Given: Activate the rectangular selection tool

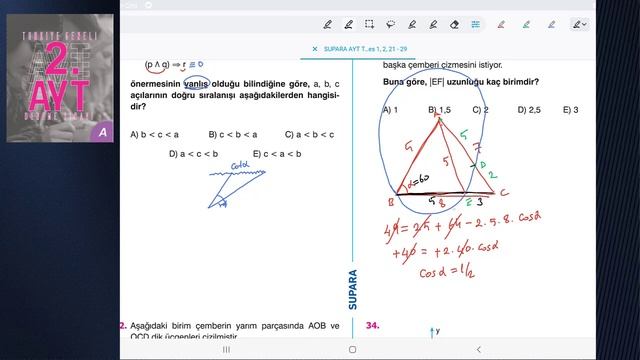Looking at the screenshot, I should [x=369, y=24].
